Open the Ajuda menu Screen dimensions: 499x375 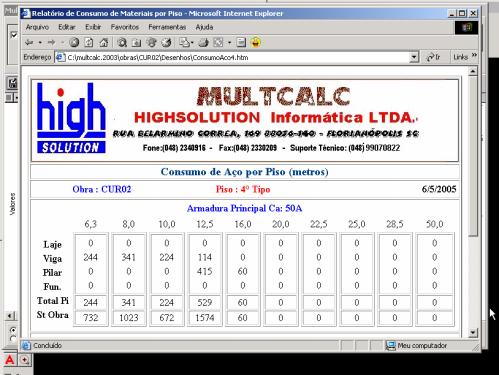[204, 27]
